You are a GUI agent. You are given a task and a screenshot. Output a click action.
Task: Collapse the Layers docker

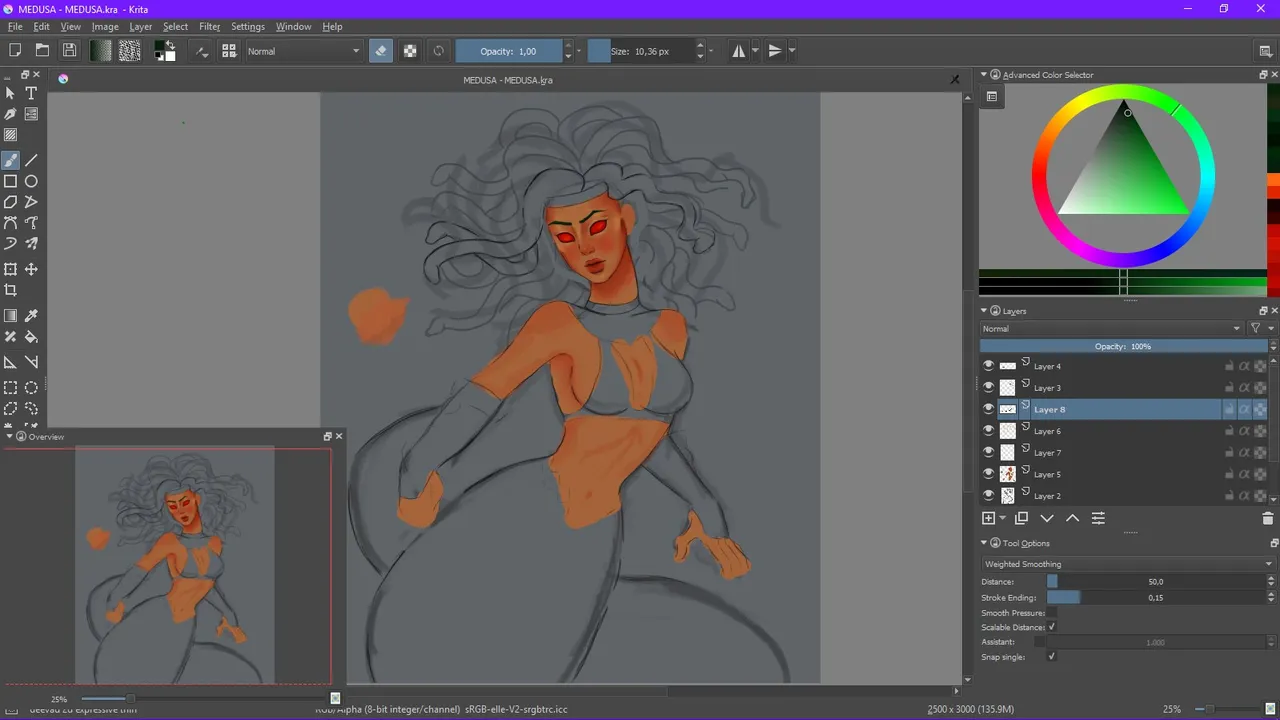coord(984,311)
